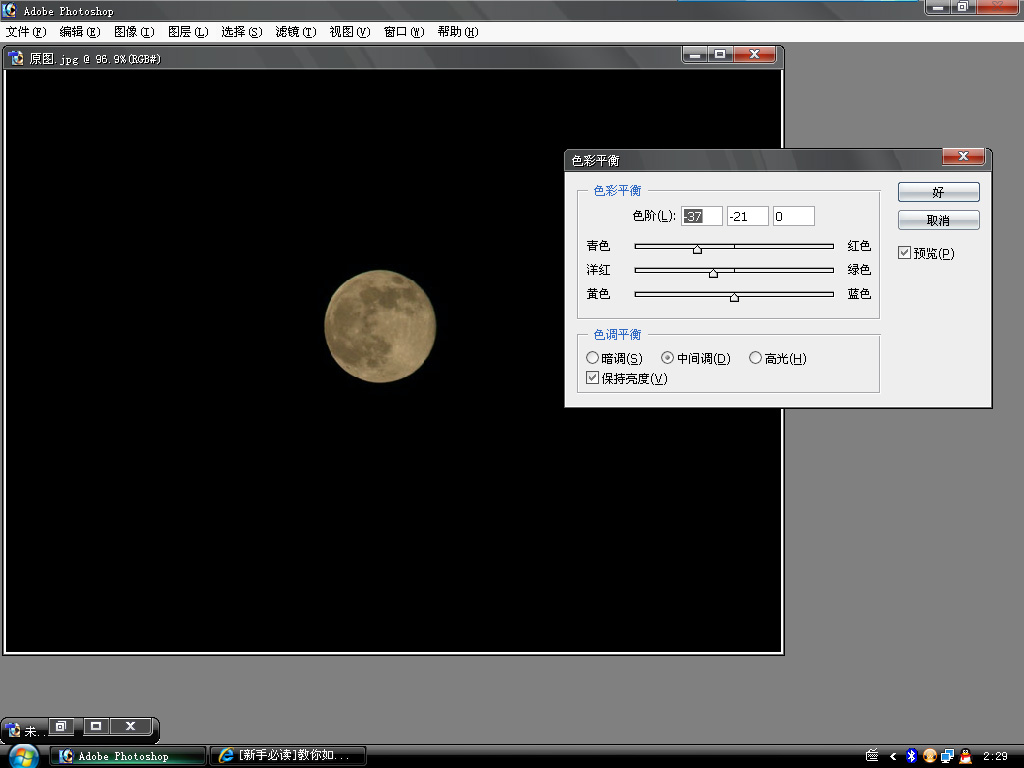
Task: Minimize the 原图.jpg document window
Action: 695,54
